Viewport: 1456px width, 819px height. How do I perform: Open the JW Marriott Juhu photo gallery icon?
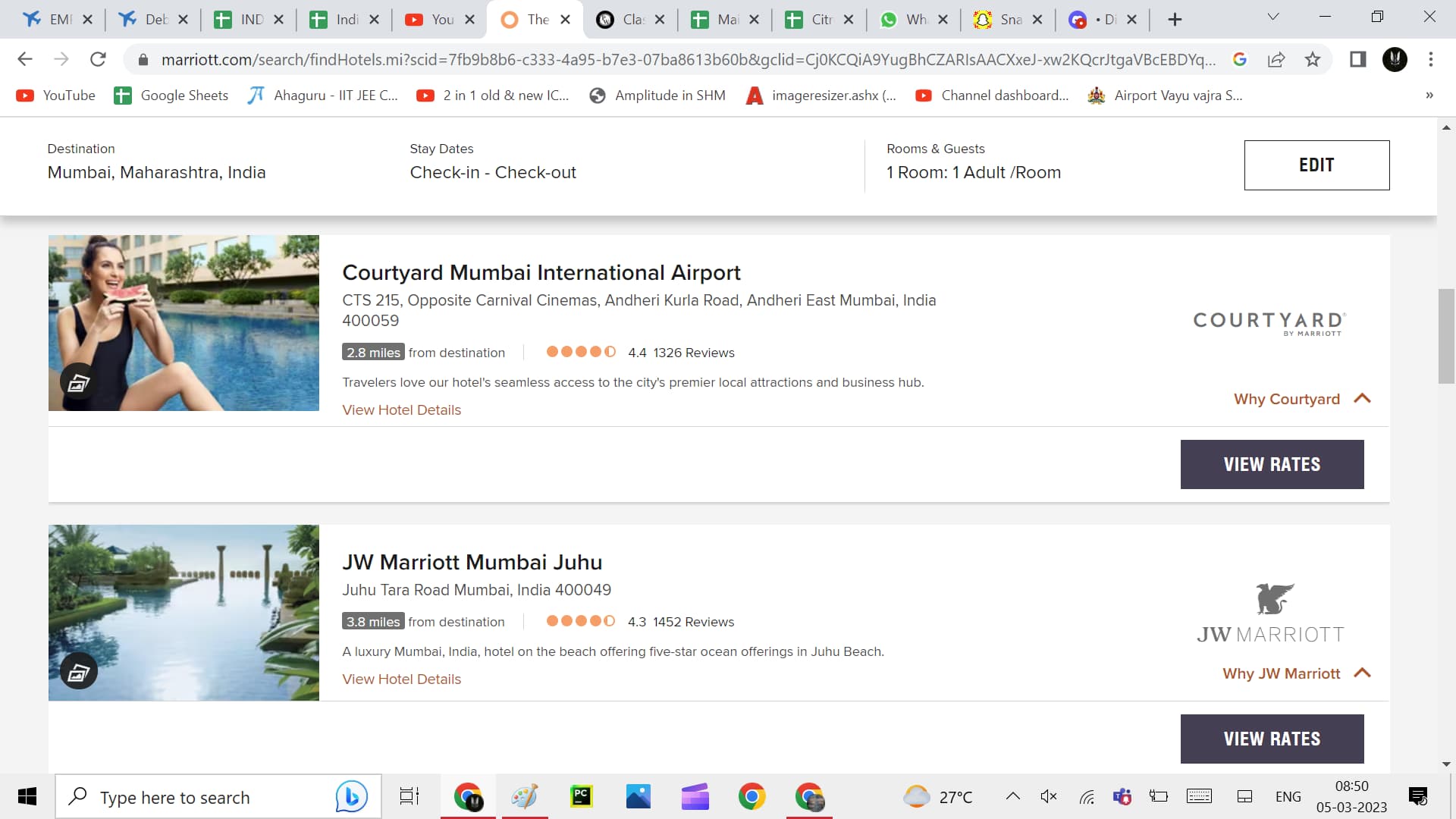click(79, 672)
